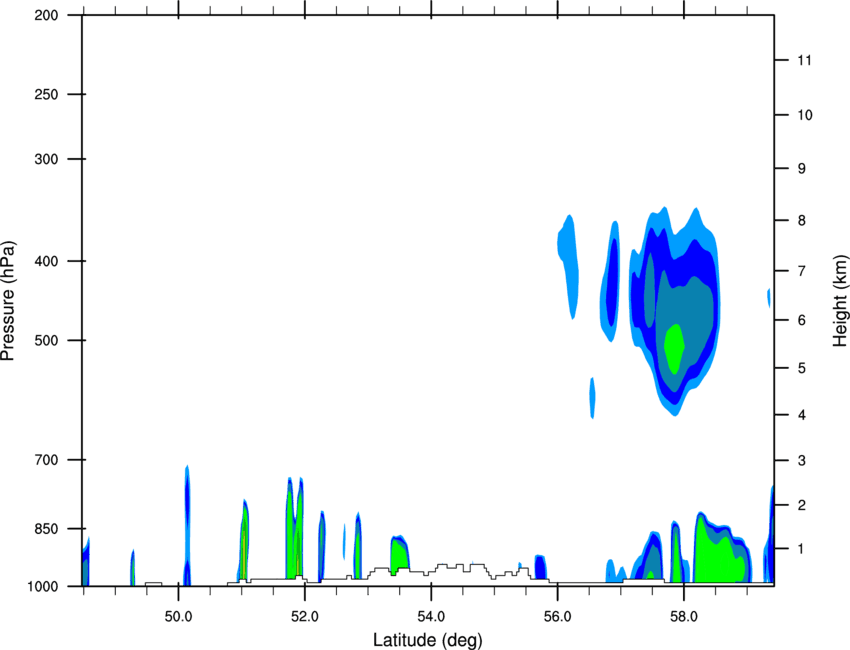Image resolution: width=850 pixels, height=650 pixels.
Task: Click the 700 pressure tick label
Action: pos(46,460)
